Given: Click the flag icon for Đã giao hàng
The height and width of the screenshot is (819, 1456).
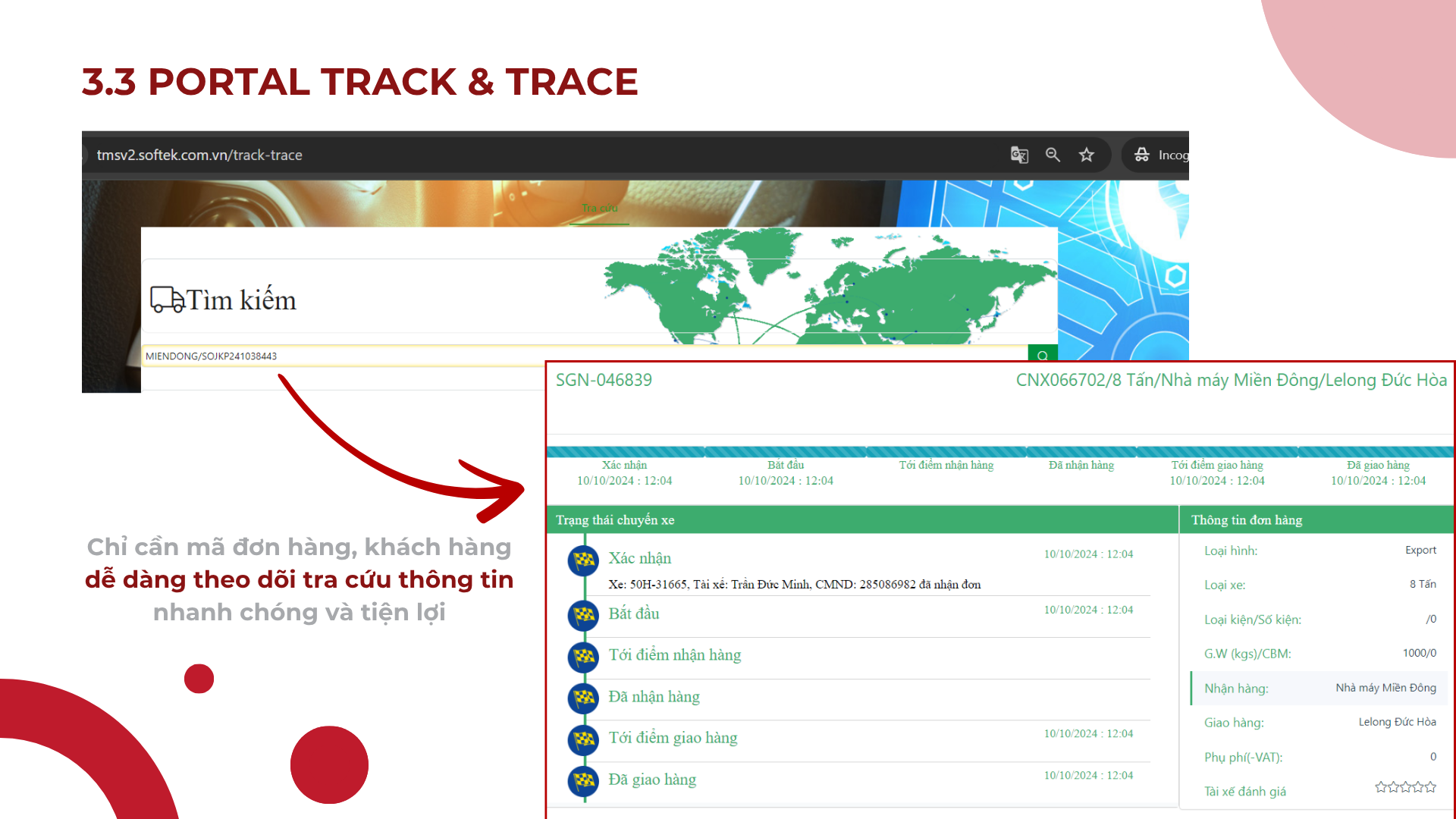Looking at the screenshot, I should [584, 780].
